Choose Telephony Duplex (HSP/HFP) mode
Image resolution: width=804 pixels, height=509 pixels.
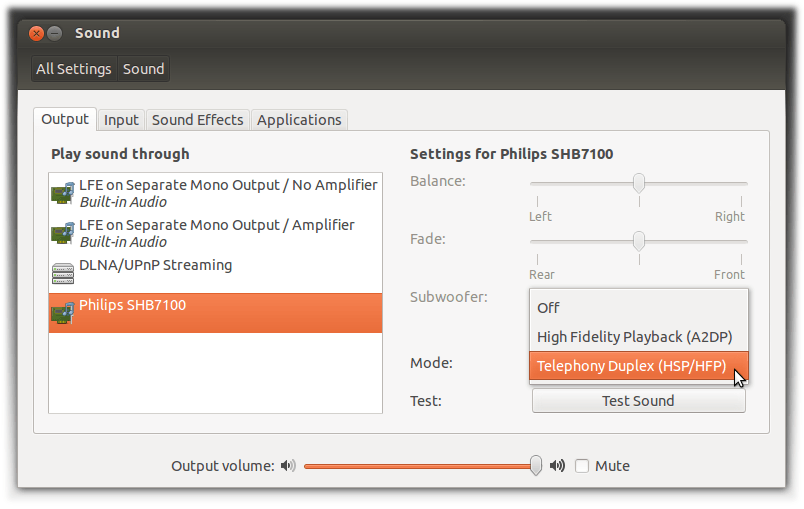click(631, 366)
